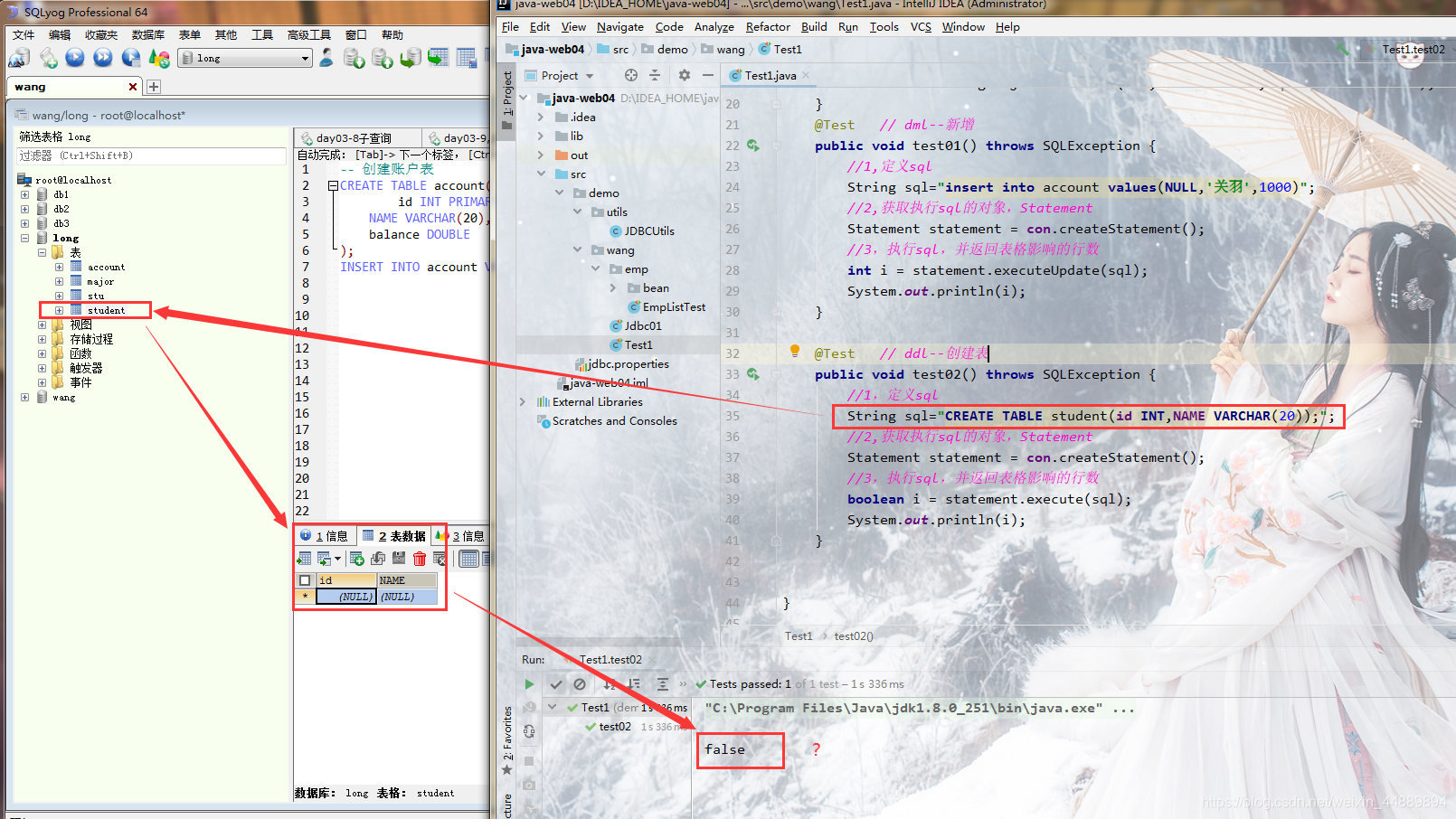
Task: Expand the account table node
Action: (x=59, y=267)
